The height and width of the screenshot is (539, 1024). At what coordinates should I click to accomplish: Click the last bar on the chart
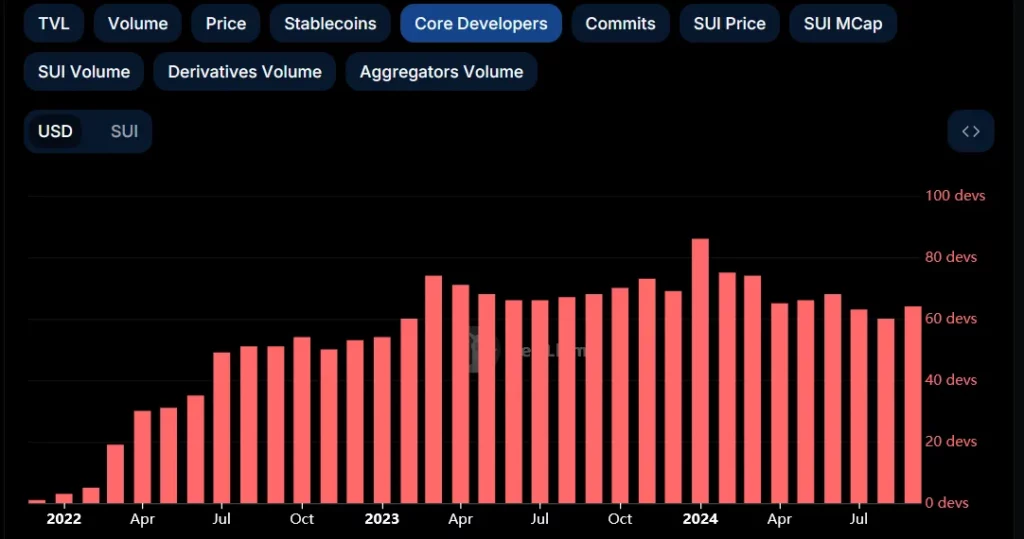tap(913, 404)
